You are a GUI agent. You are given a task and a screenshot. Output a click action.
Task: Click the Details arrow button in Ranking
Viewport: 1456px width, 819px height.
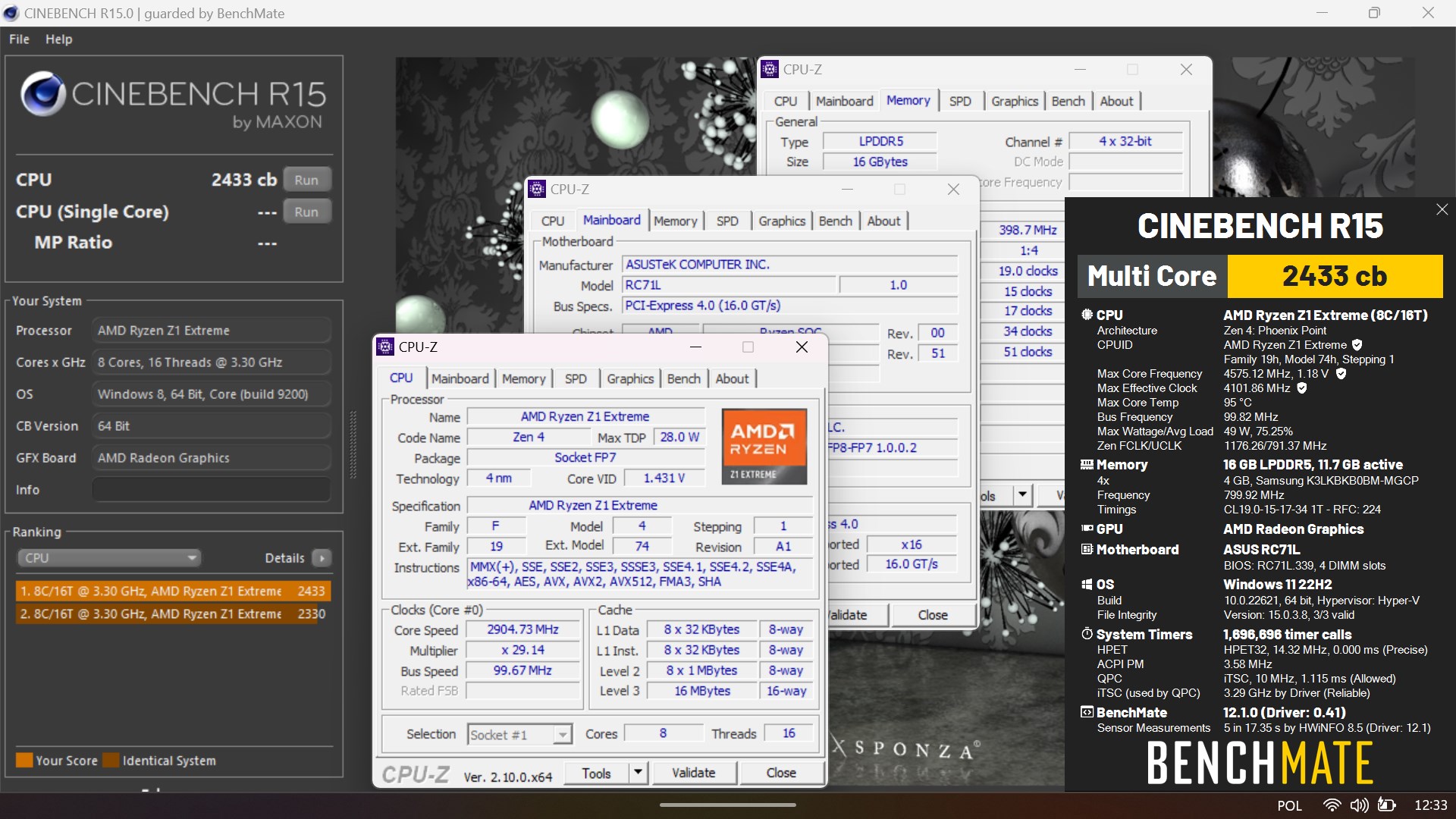coord(322,558)
